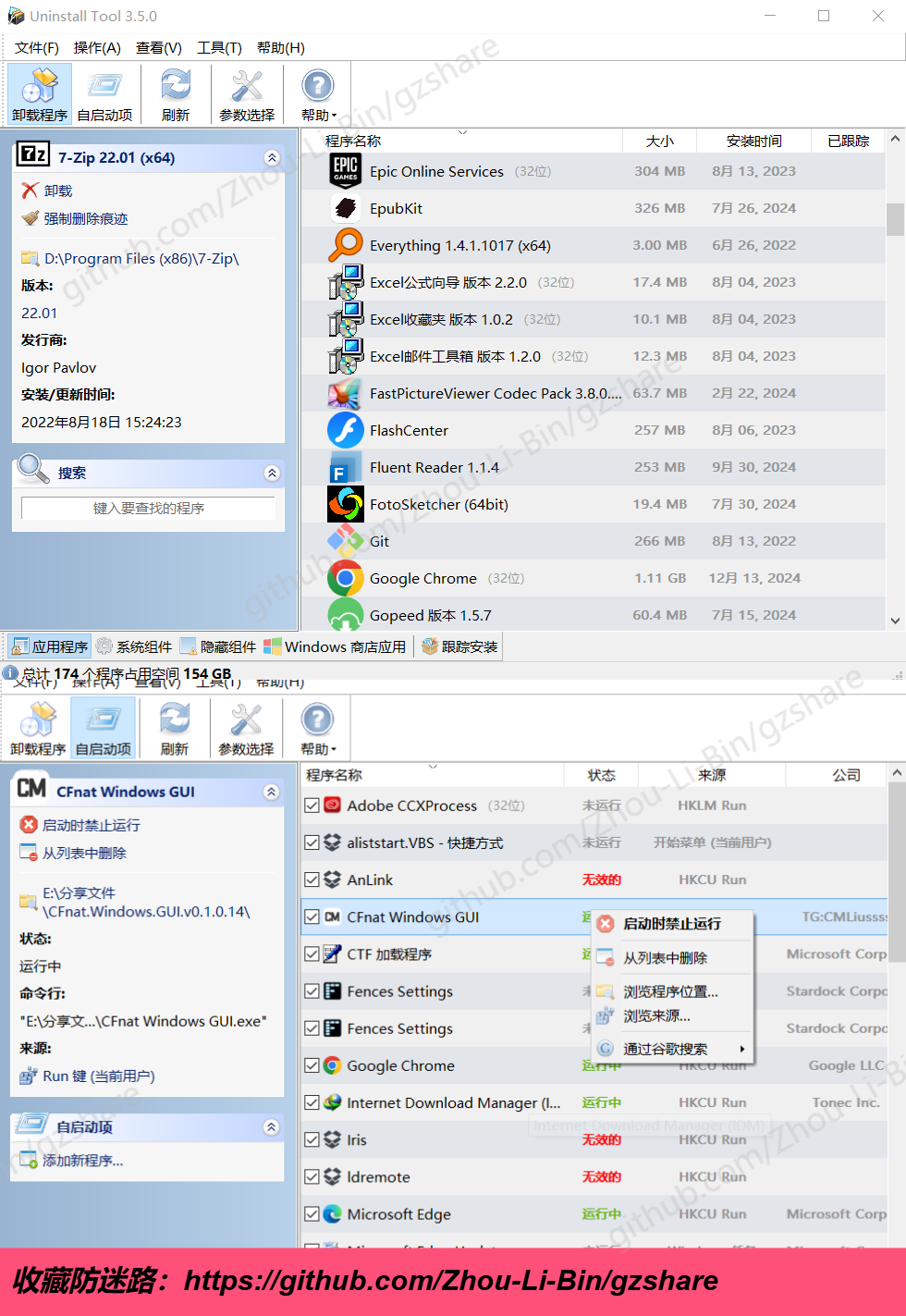Collapse the search panel chevron
The width and height of the screenshot is (906, 1316).
[x=272, y=474]
